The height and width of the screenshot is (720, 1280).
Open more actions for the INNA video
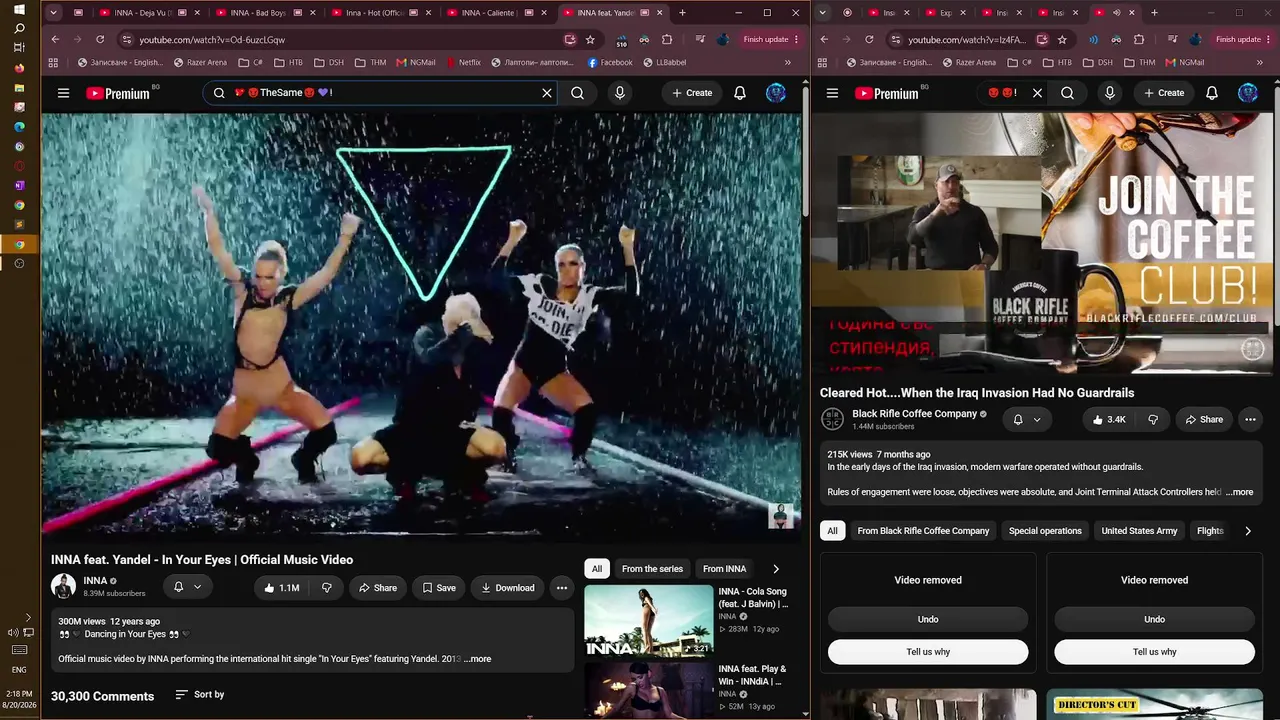click(562, 588)
